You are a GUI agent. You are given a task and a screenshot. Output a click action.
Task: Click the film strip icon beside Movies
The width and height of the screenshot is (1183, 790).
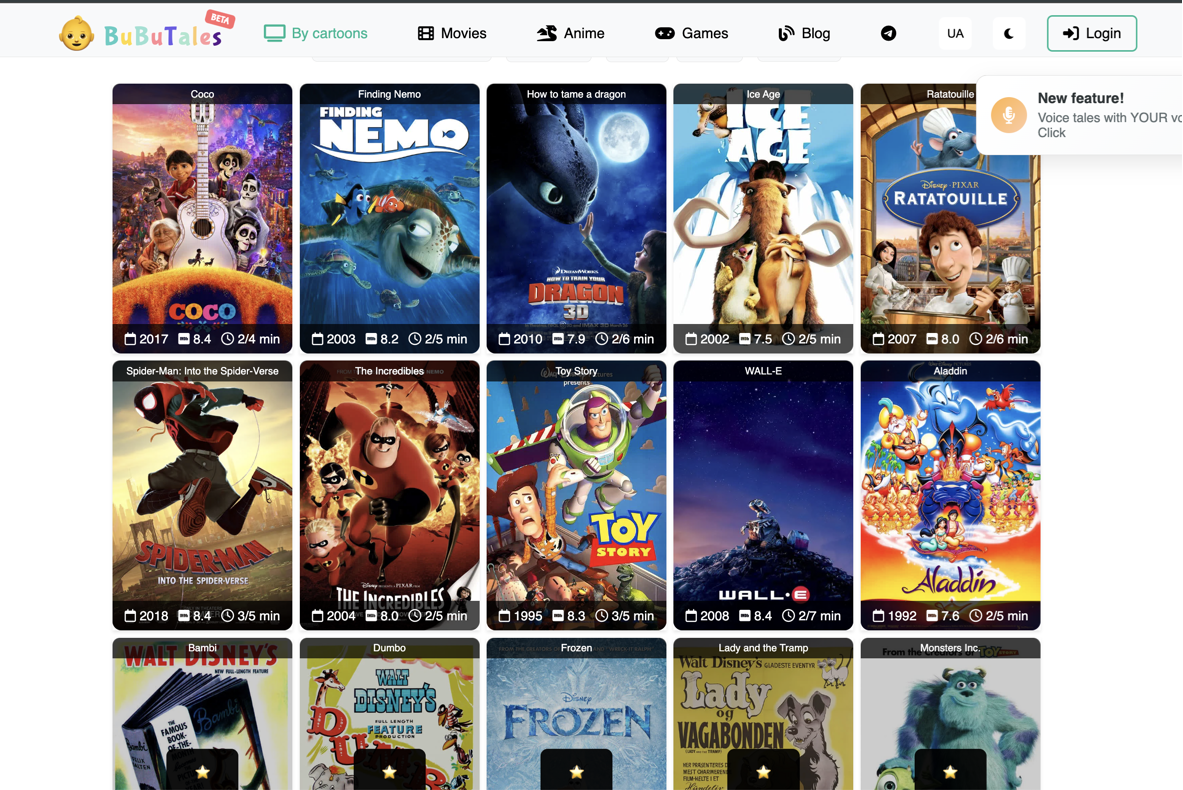pyautogui.click(x=426, y=33)
